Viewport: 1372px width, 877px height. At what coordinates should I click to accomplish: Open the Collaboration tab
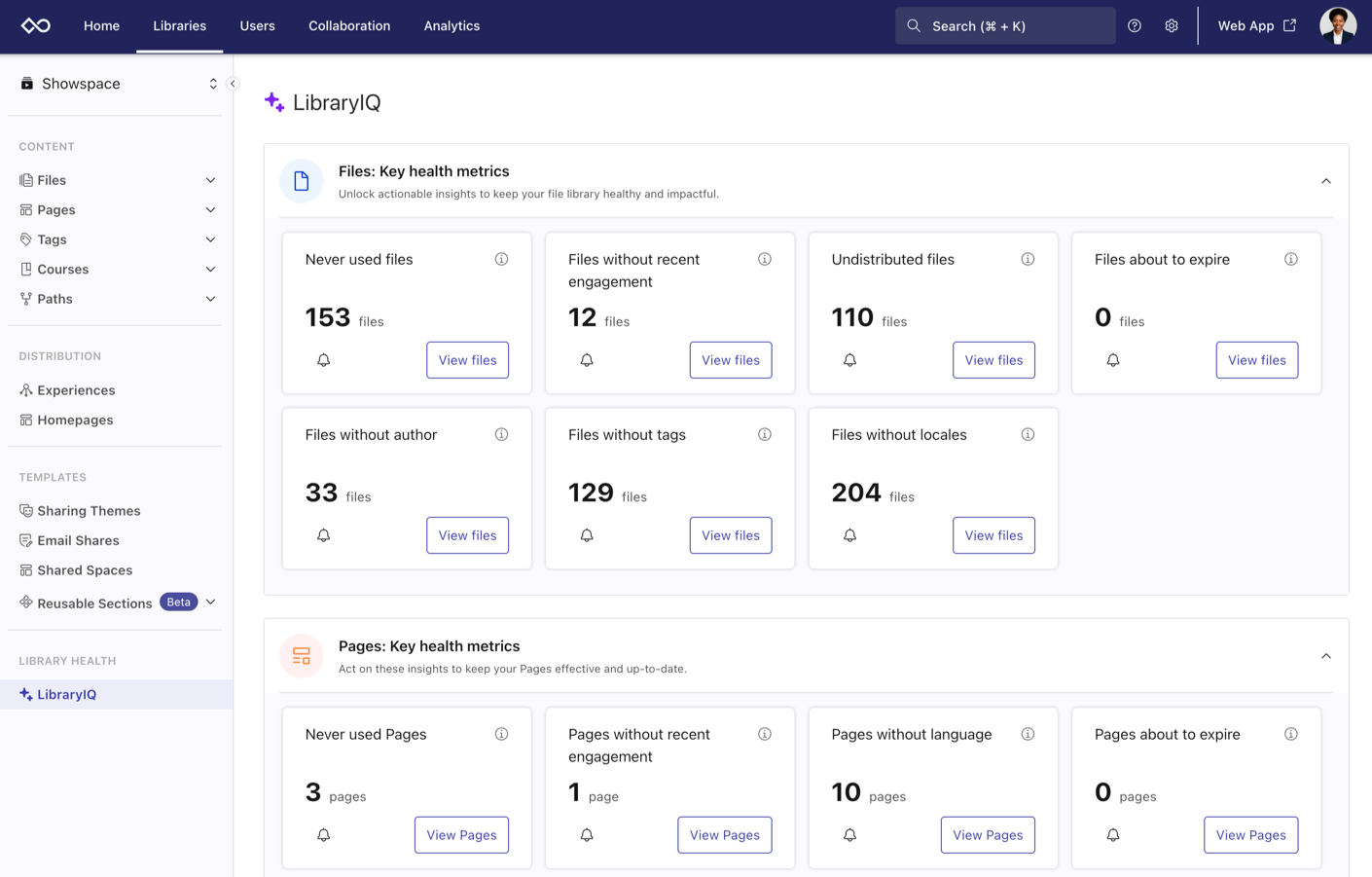coord(349,26)
